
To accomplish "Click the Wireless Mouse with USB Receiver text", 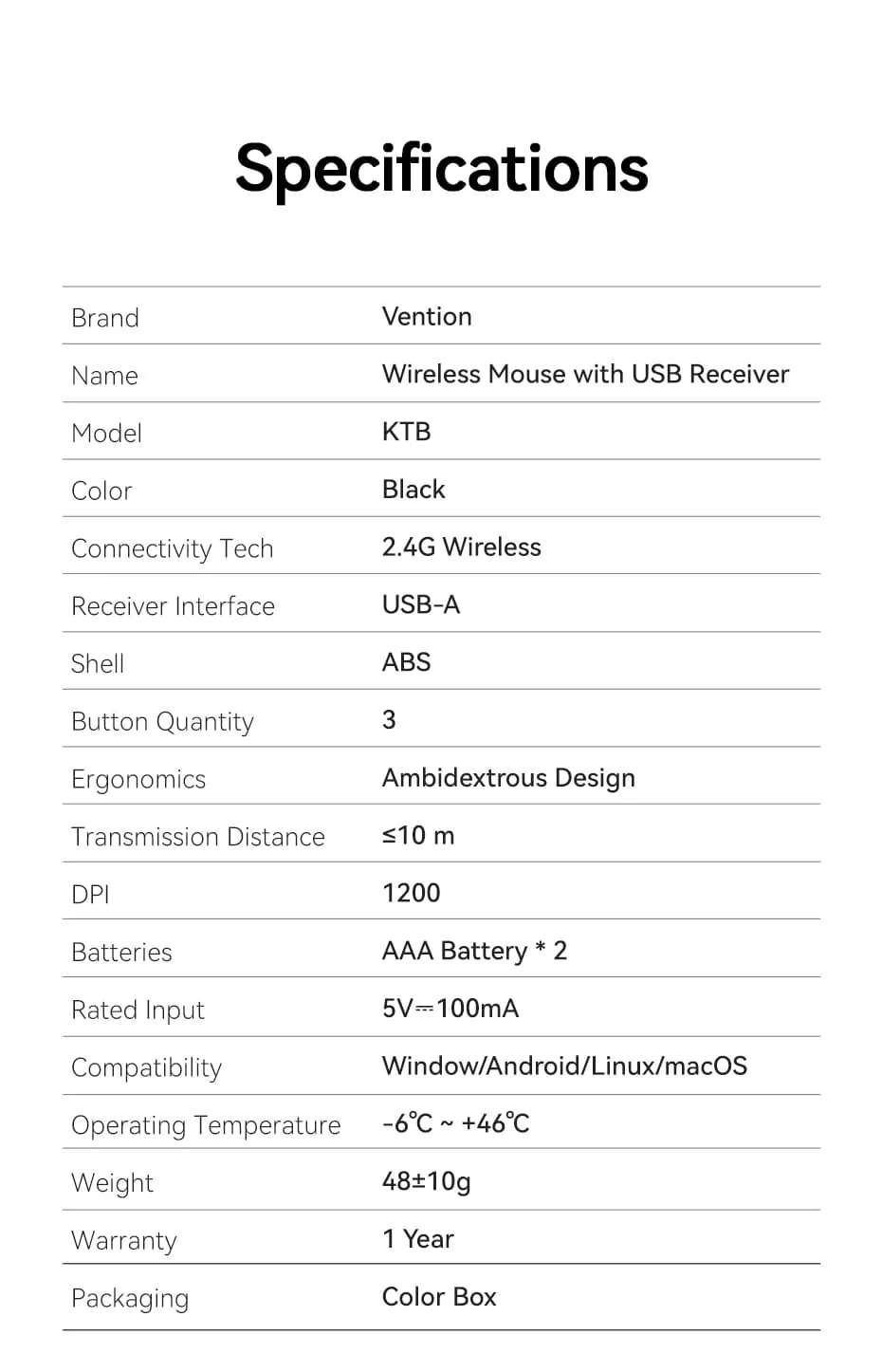I will pos(585,375).
